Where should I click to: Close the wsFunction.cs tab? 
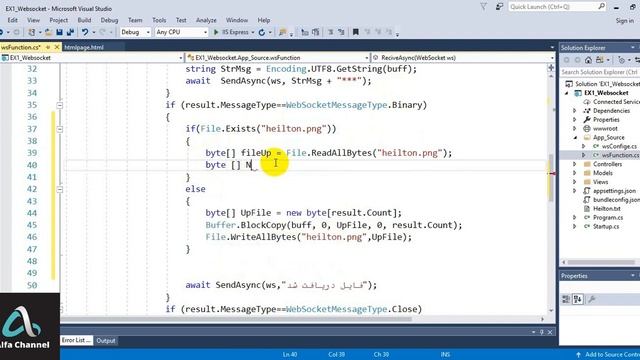coord(57,47)
